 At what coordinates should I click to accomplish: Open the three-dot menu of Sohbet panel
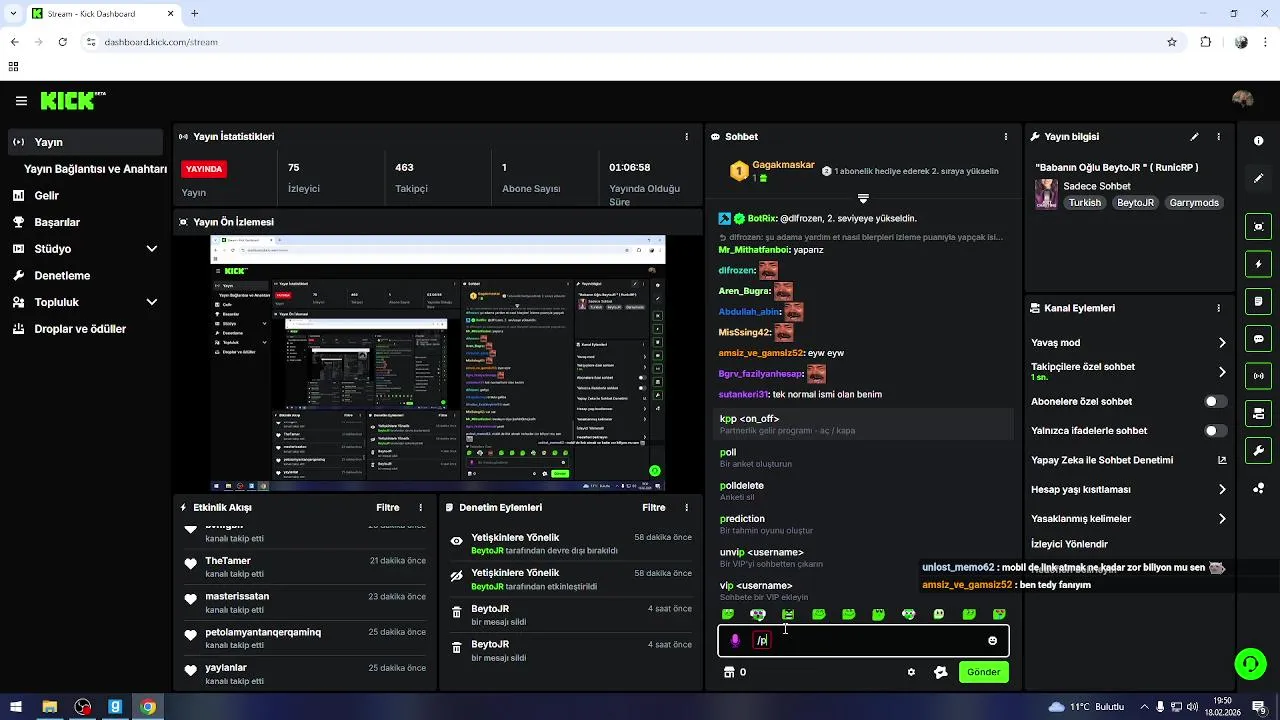point(1005,137)
